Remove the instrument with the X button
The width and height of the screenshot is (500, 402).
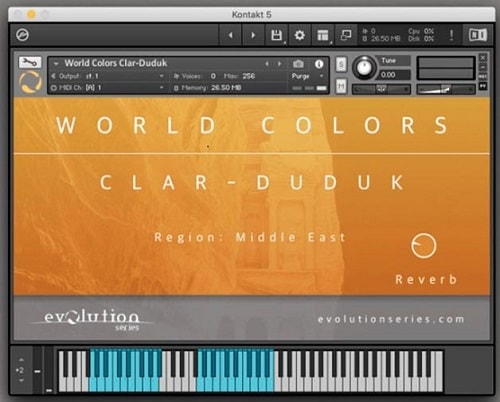point(483,58)
